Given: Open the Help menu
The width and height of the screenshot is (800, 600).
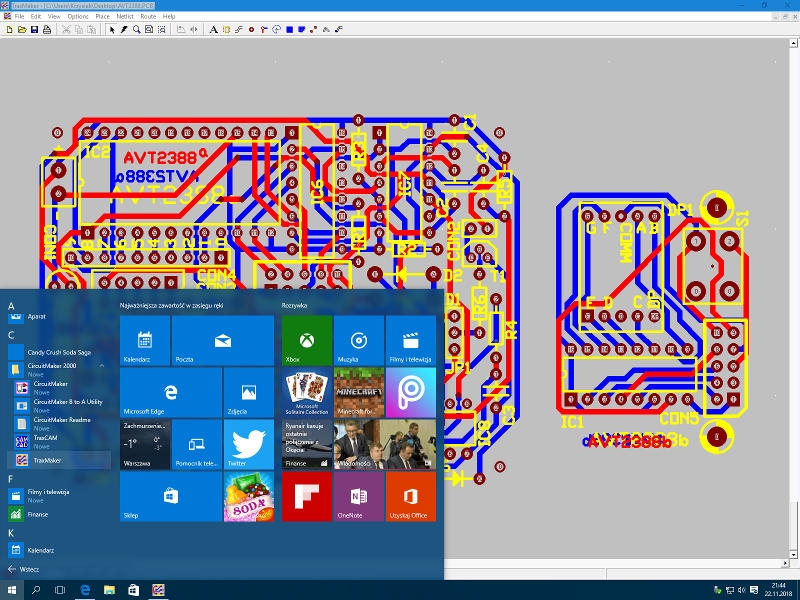Looking at the screenshot, I should pos(169,16).
